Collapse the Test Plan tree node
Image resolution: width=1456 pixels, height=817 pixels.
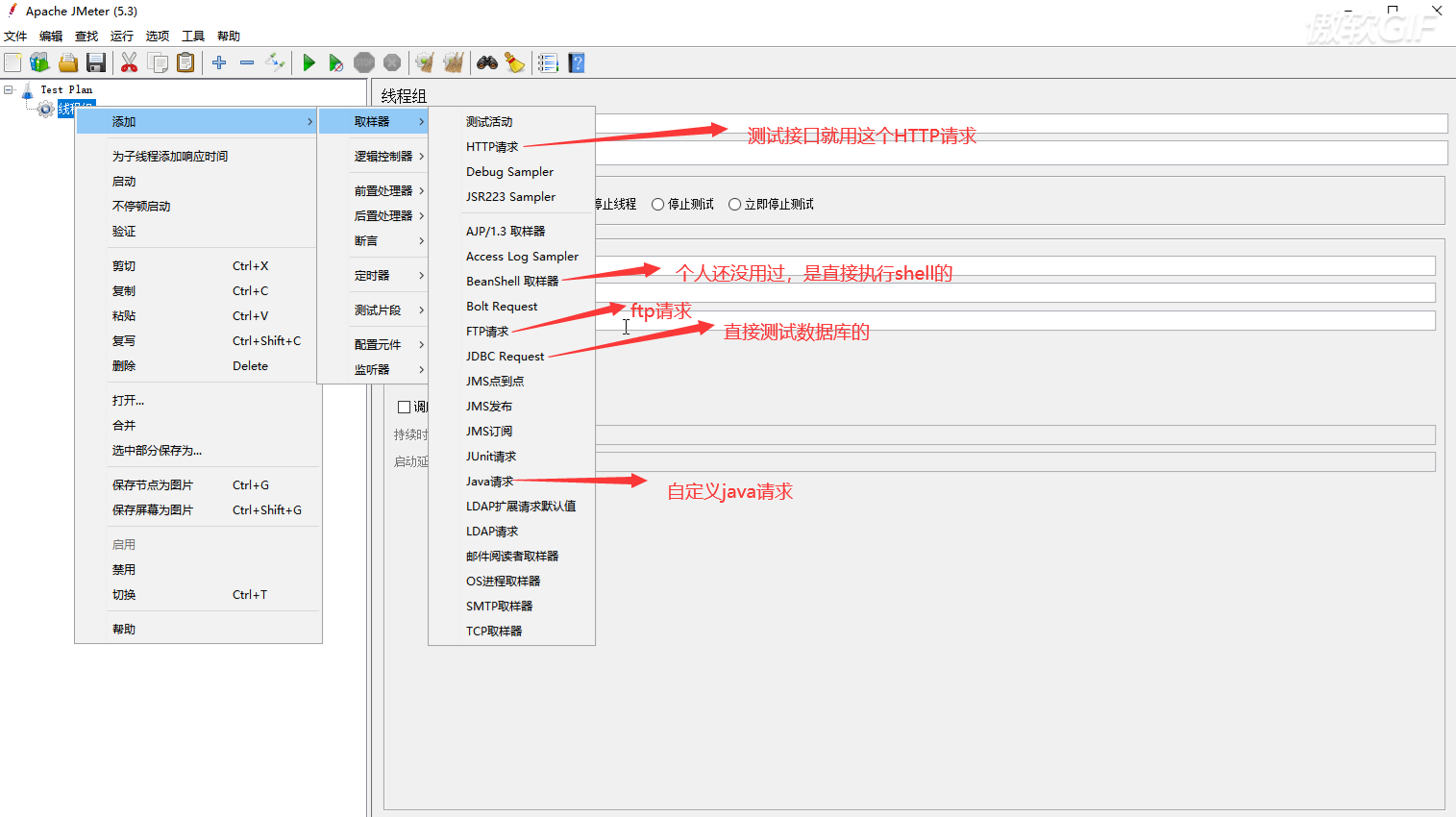pos(9,90)
